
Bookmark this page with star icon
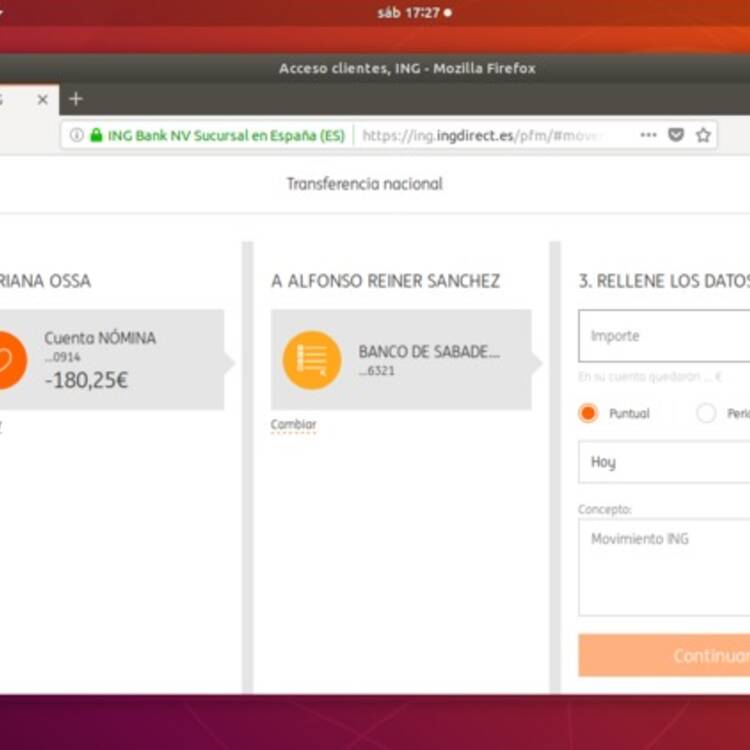pos(703,135)
